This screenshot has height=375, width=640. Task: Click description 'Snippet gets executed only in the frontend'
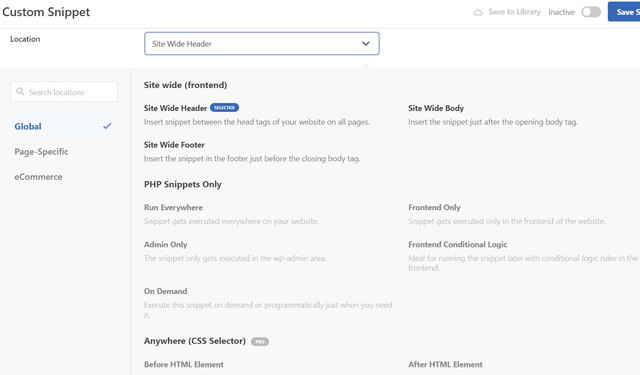click(507, 221)
